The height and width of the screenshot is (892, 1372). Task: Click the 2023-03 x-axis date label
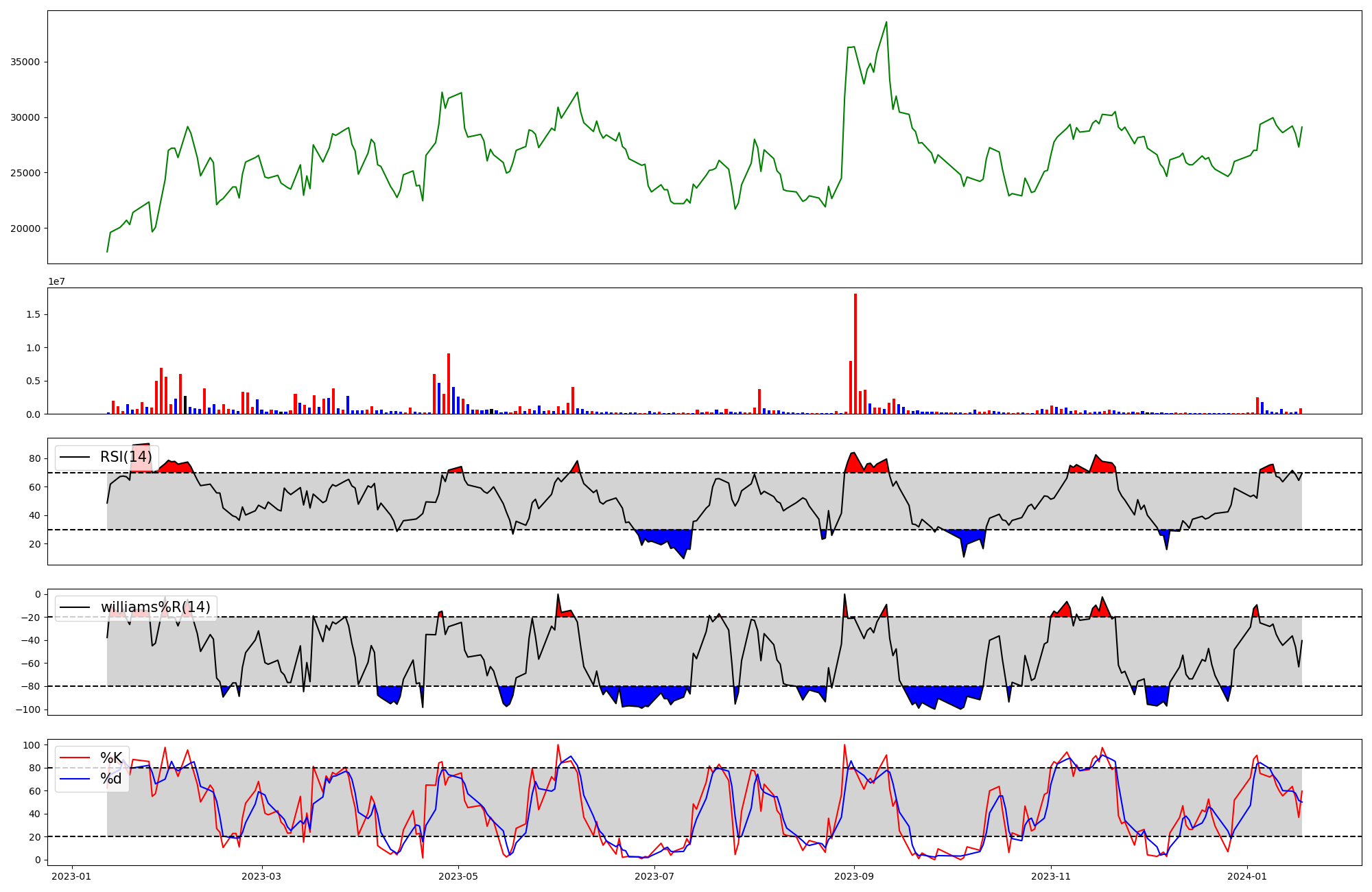click(261, 876)
